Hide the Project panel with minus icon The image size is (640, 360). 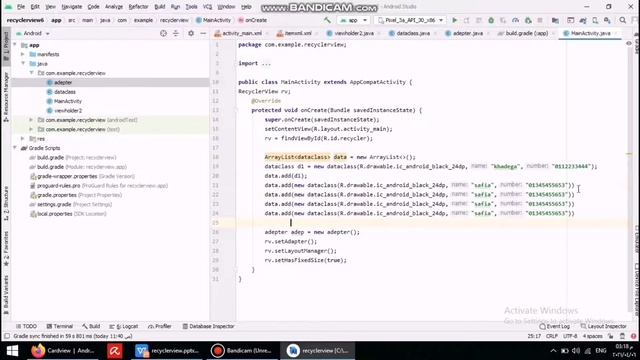pos(203,33)
